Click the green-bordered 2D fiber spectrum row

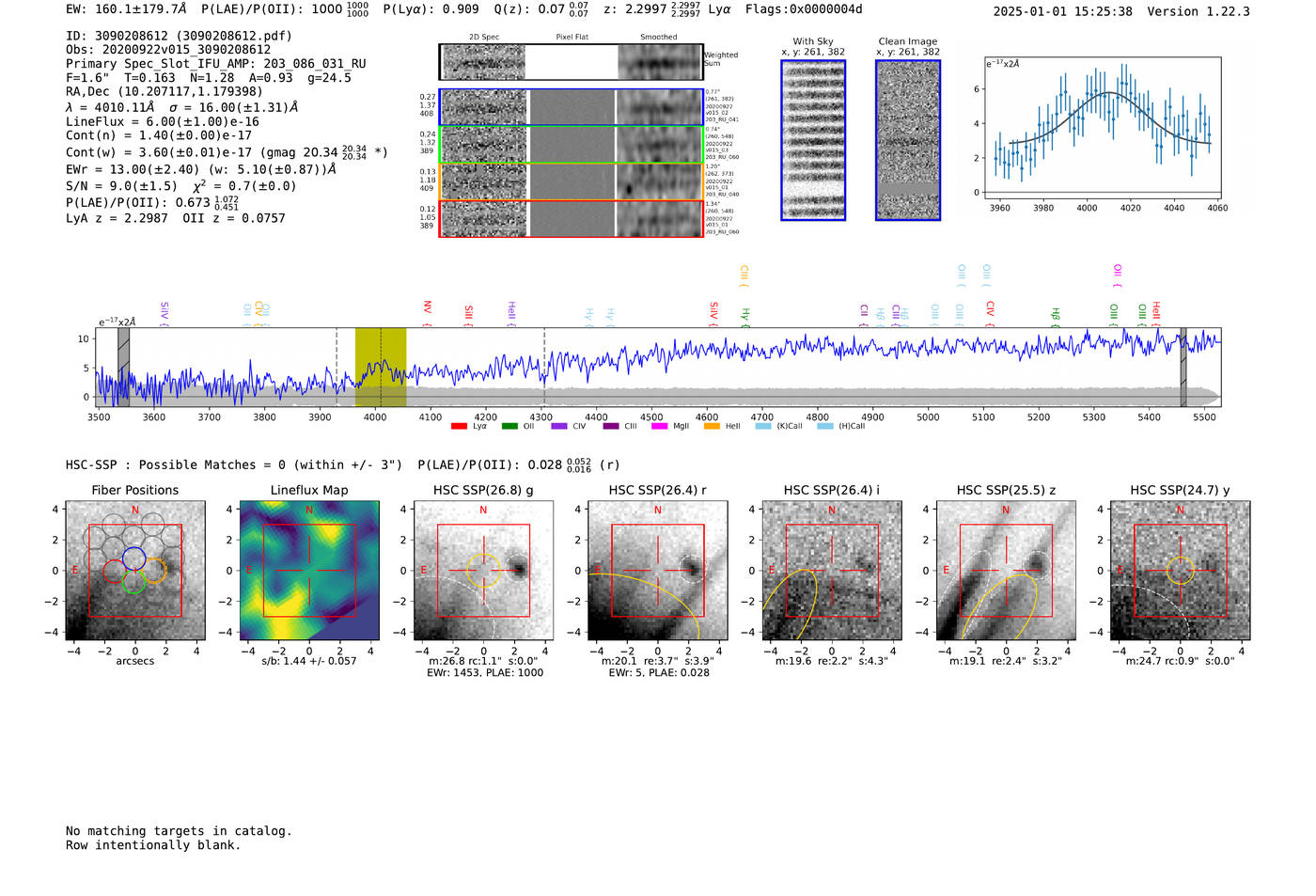click(x=572, y=145)
